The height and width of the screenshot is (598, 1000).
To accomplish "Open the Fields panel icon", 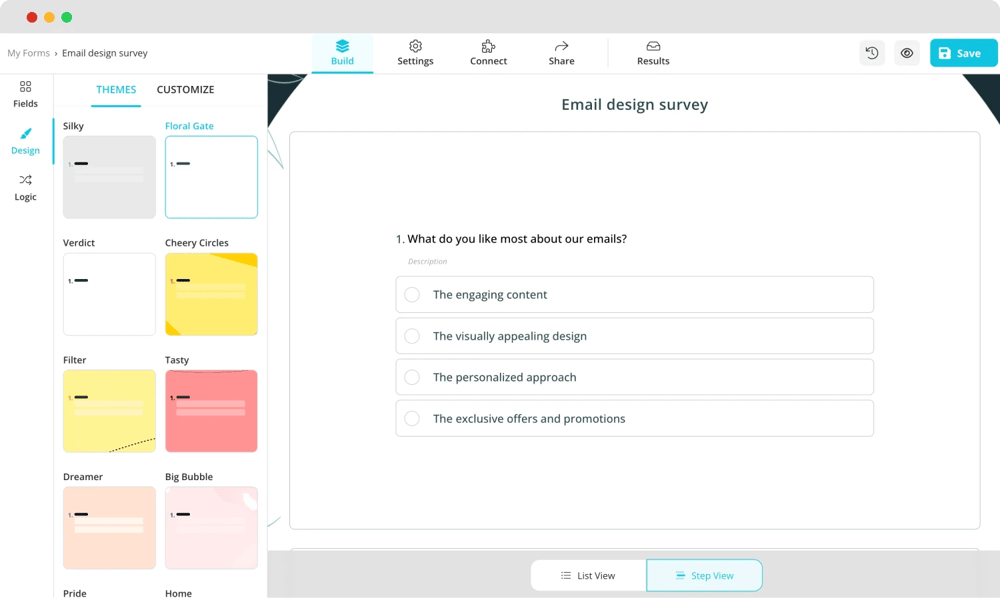I will coord(25,87).
